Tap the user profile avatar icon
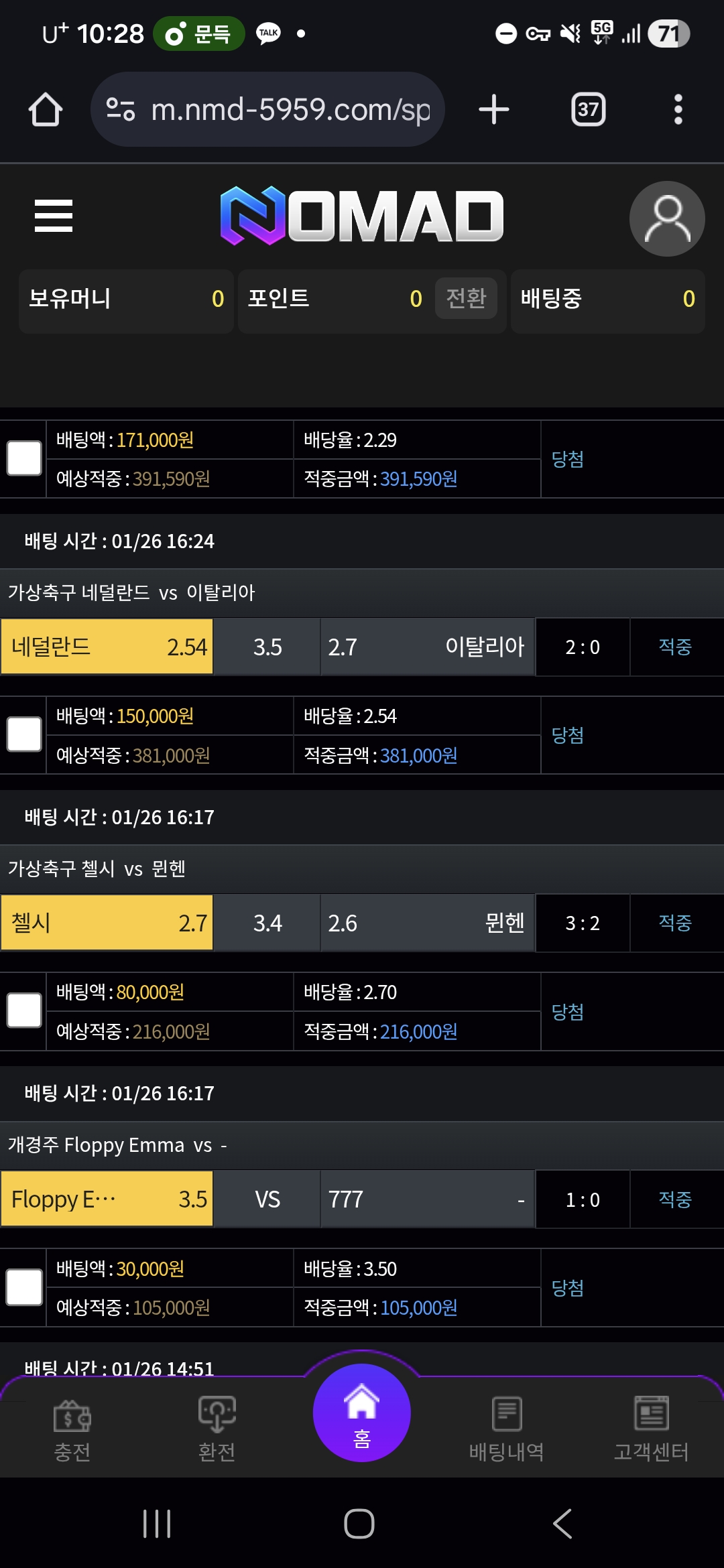Viewport: 724px width, 1568px height. [x=666, y=218]
